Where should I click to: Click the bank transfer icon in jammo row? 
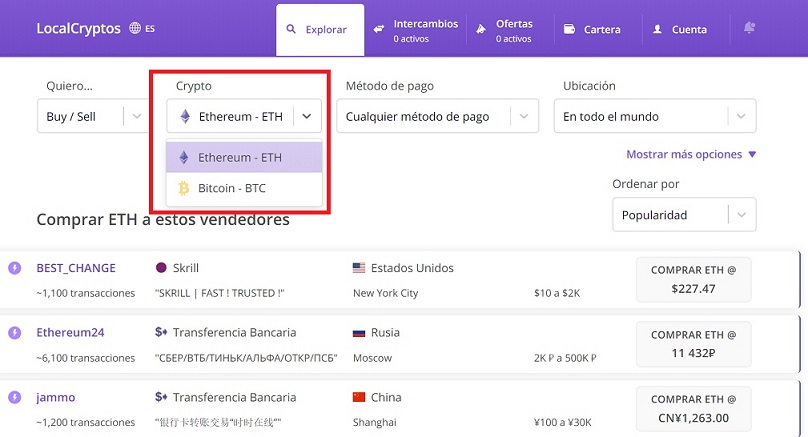pyautogui.click(x=161, y=397)
